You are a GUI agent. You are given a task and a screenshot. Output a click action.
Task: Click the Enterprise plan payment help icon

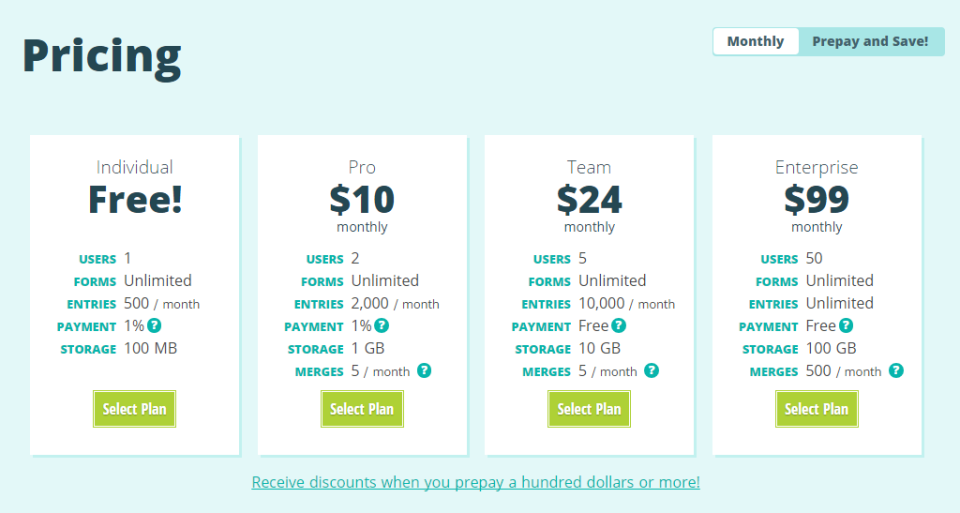pos(846,326)
